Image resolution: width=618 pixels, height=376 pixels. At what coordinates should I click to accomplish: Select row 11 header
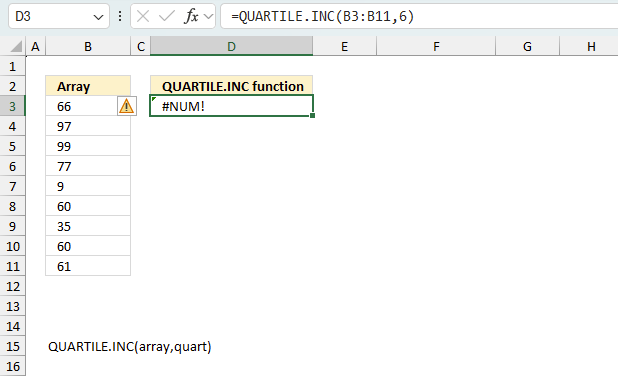click(13, 266)
